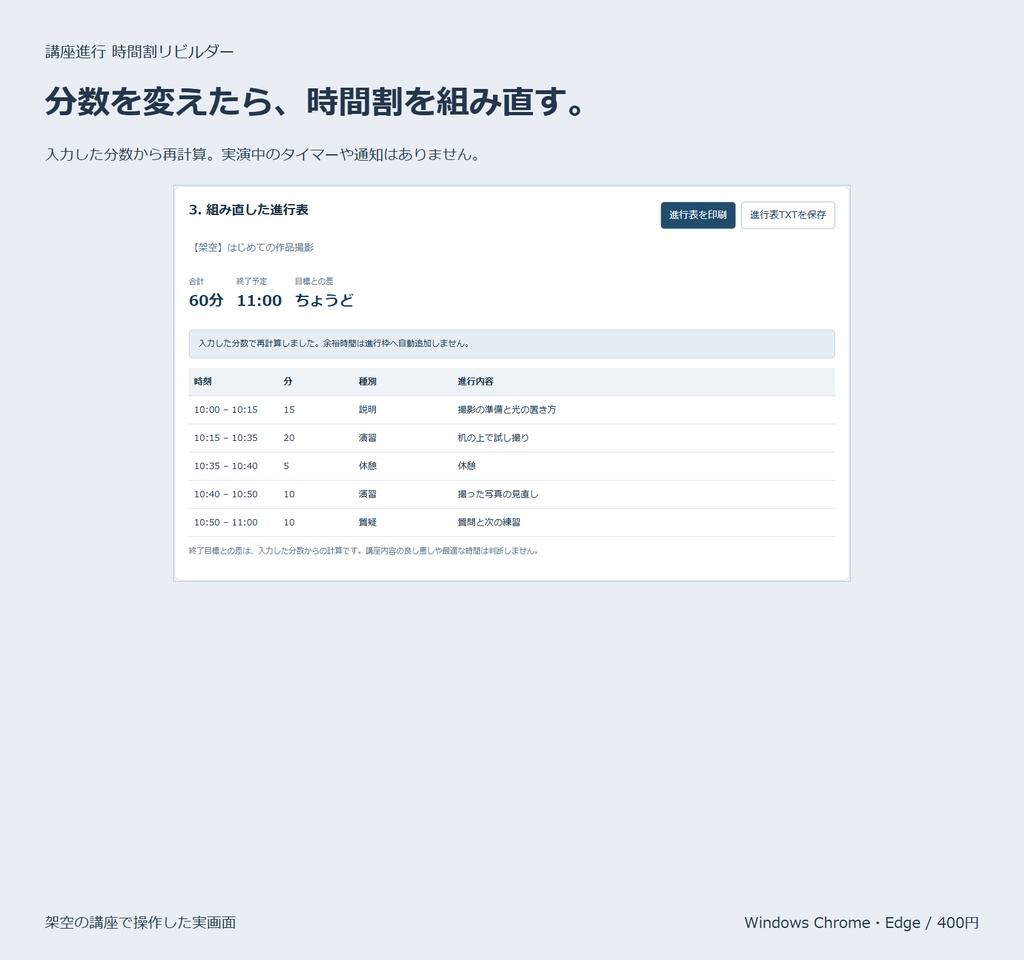Image resolution: width=1024 pixels, height=960 pixels.
Task: Select the 10:40 – 10:50 time cell
Action: (x=226, y=494)
